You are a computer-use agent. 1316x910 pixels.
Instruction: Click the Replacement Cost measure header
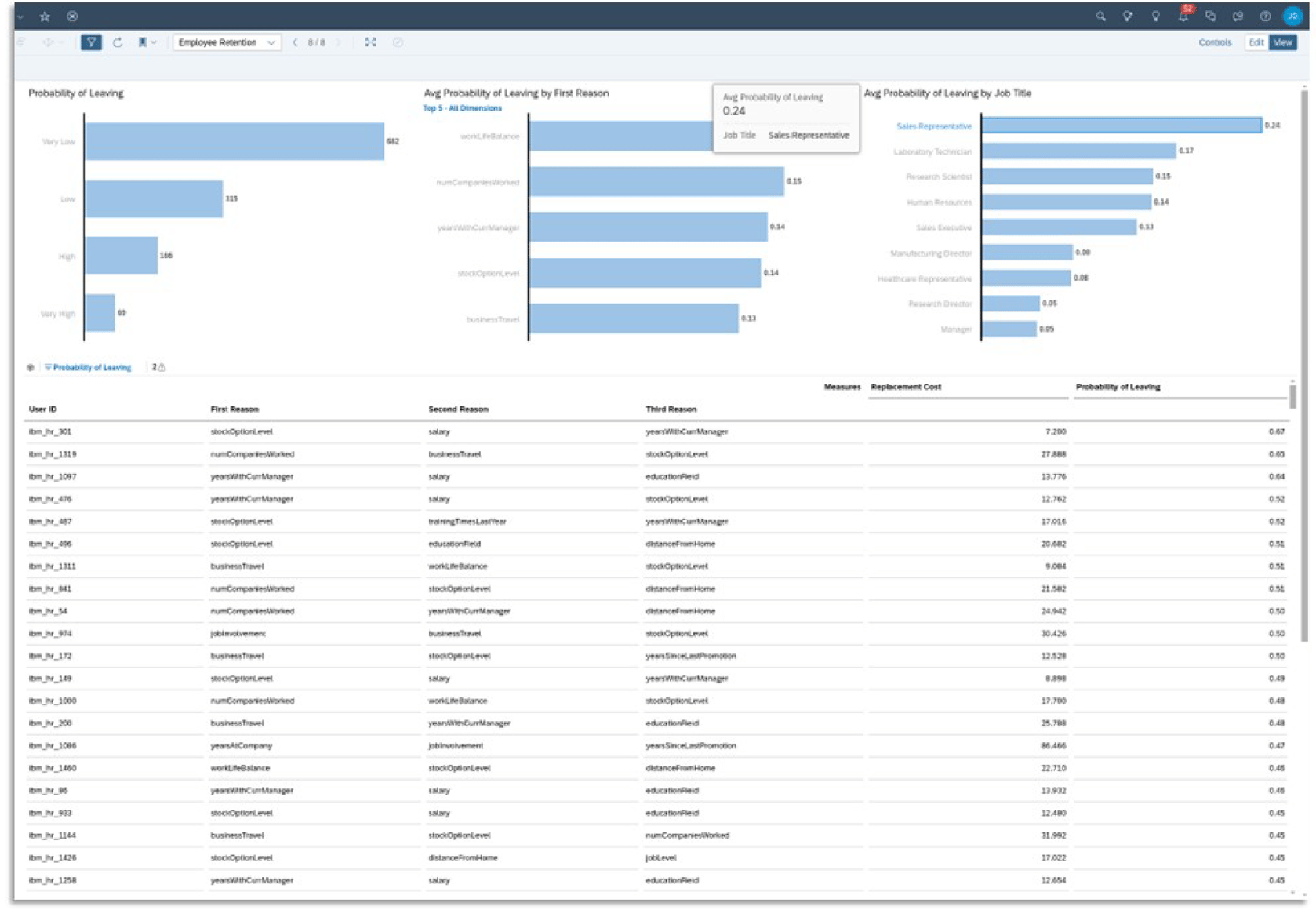pos(906,387)
